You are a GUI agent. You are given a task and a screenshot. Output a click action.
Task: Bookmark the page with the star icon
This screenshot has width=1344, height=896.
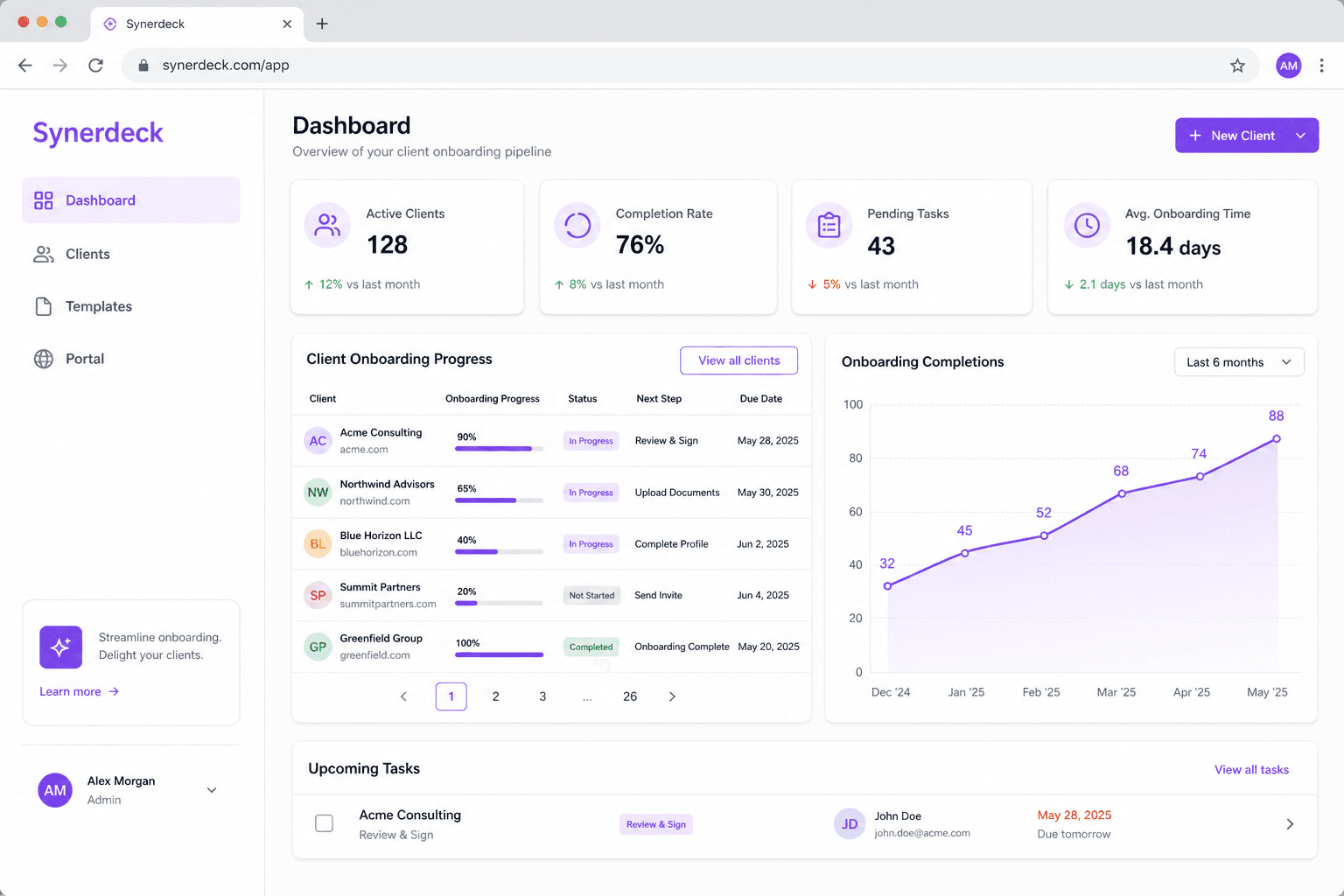(1237, 66)
